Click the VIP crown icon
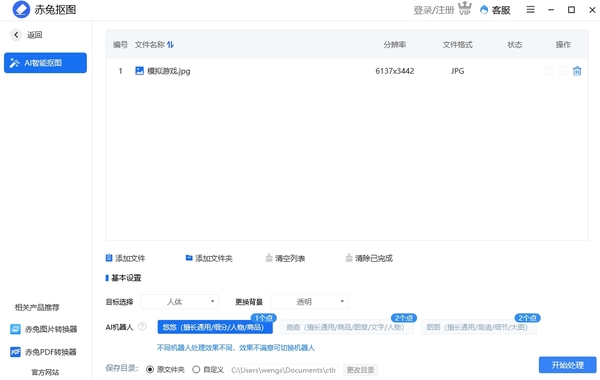This screenshot has width=600, height=380. coord(465,8)
